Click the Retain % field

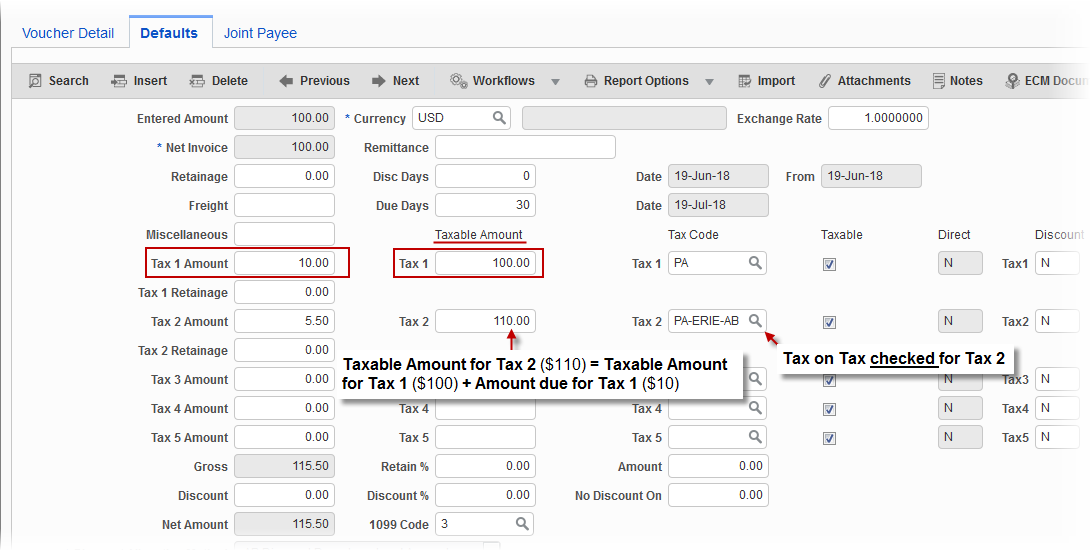coord(486,466)
